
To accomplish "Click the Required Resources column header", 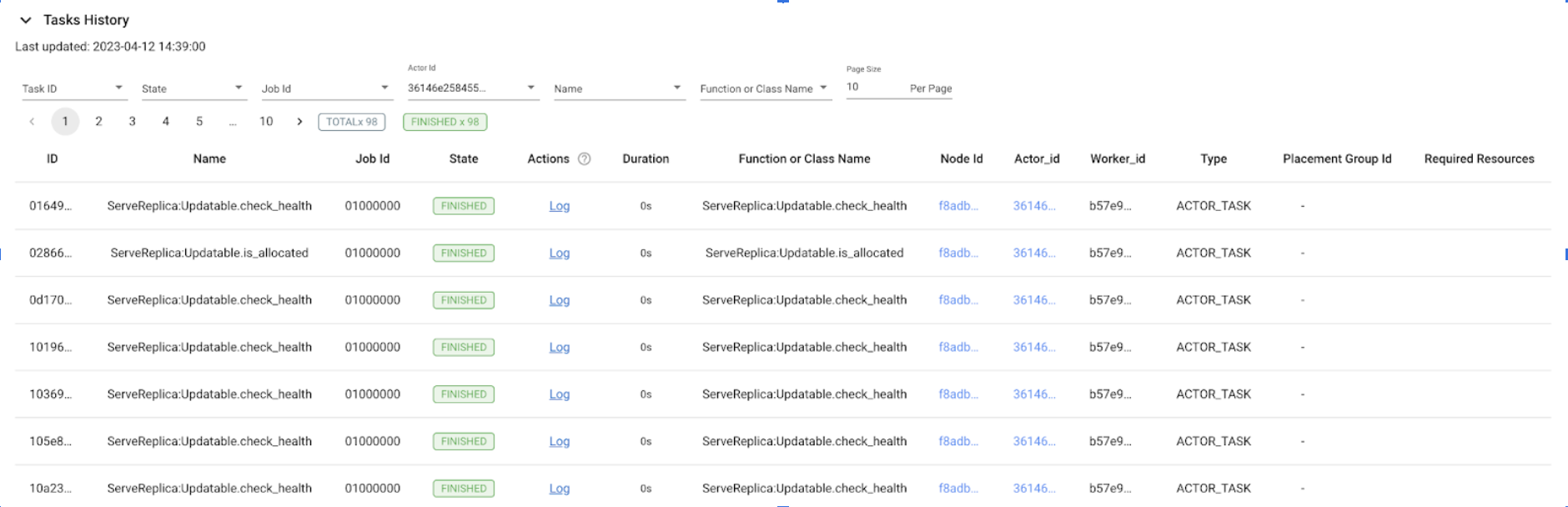I will click(1480, 158).
